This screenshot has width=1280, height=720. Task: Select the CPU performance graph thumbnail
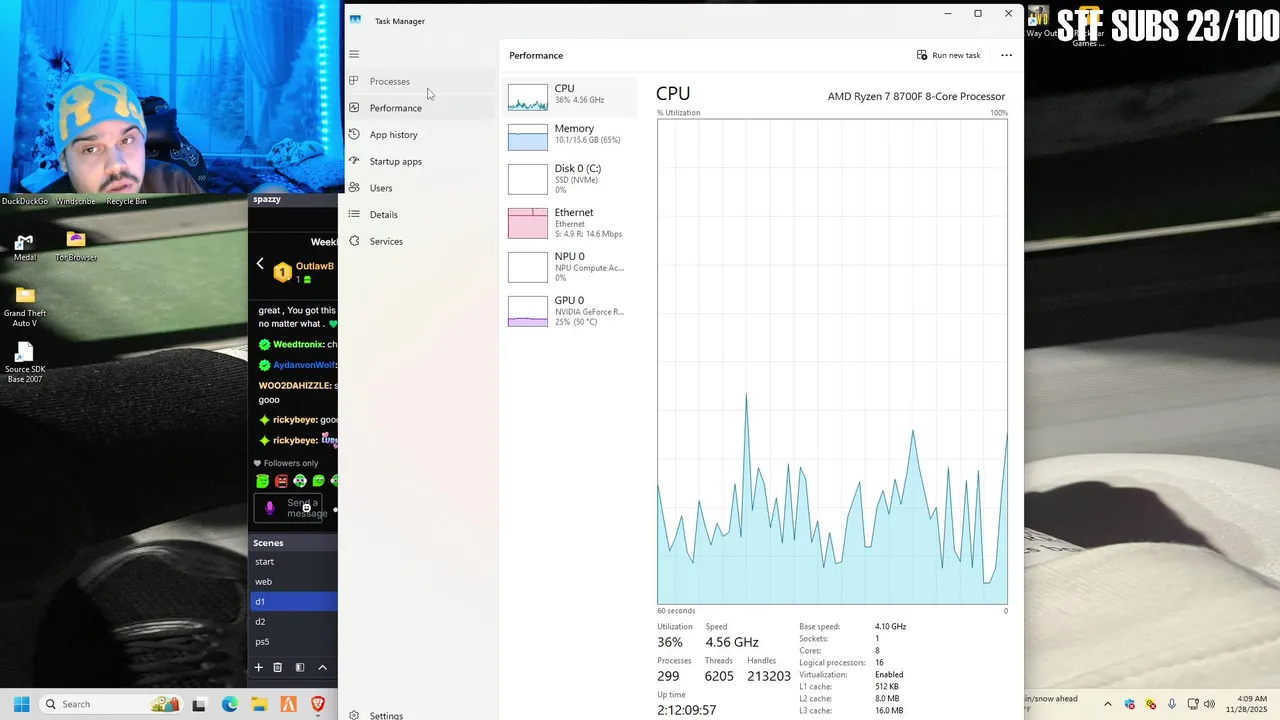coord(528,97)
